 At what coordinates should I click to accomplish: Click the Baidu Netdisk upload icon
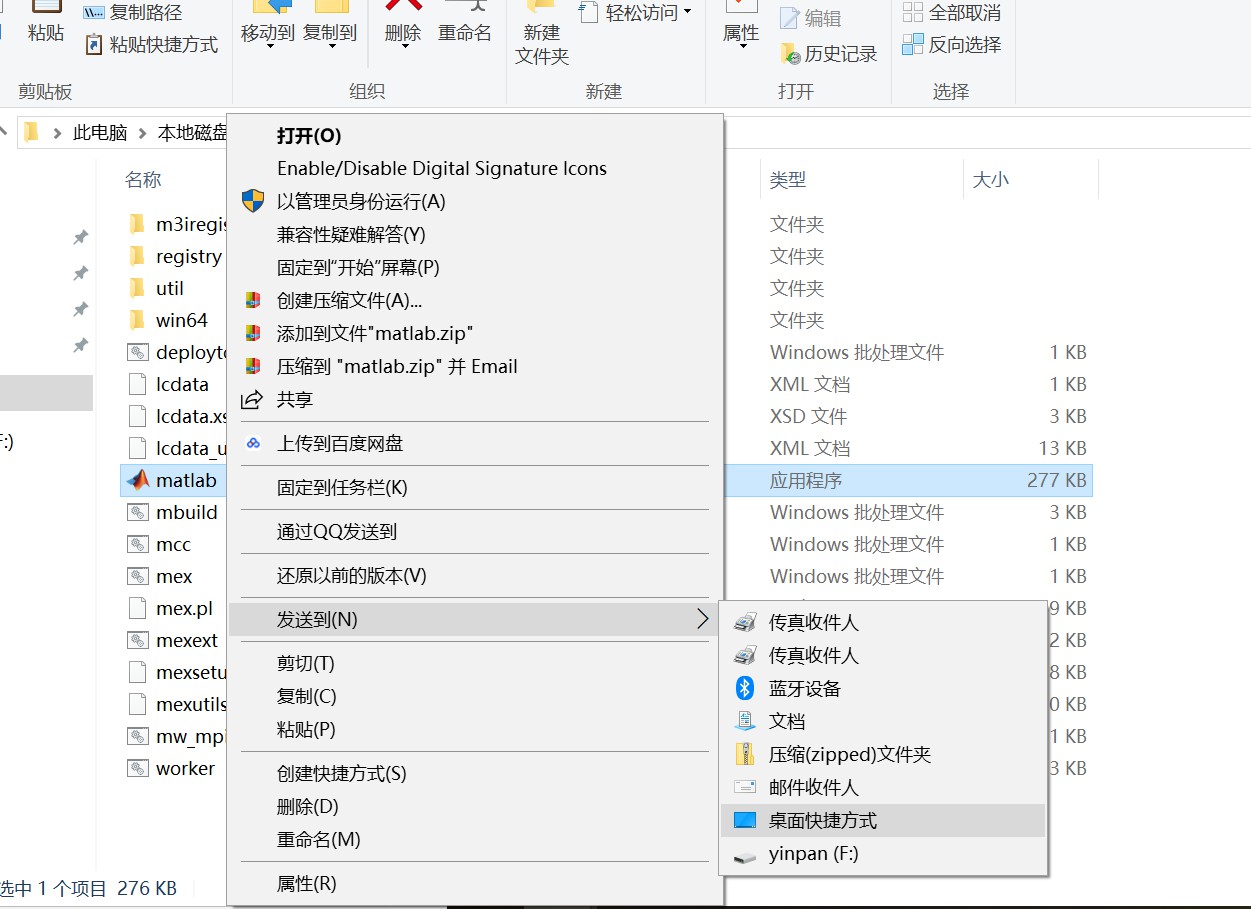click(254, 443)
